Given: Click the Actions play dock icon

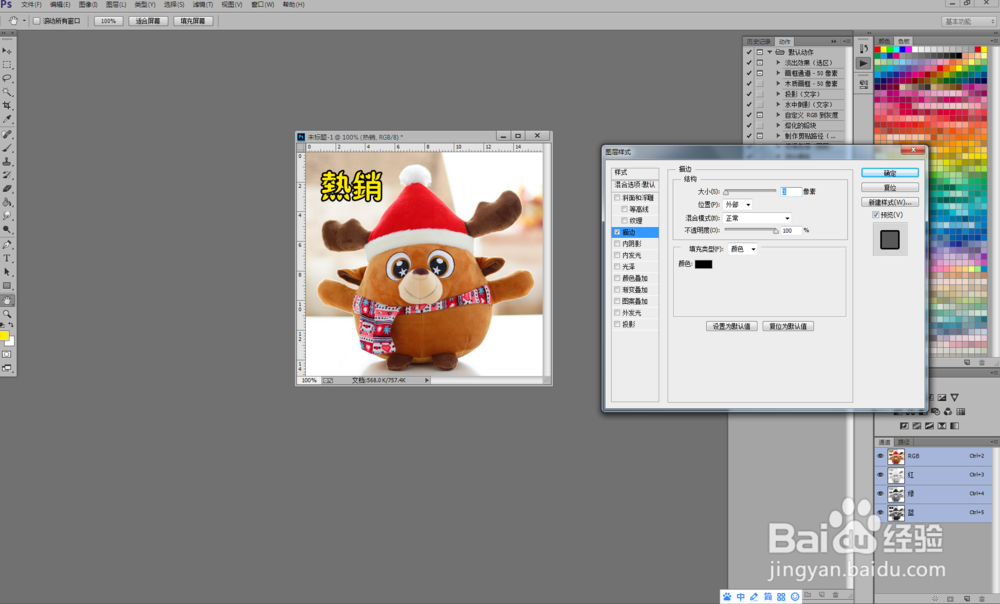Looking at the screenshot, I should point(864,63).
